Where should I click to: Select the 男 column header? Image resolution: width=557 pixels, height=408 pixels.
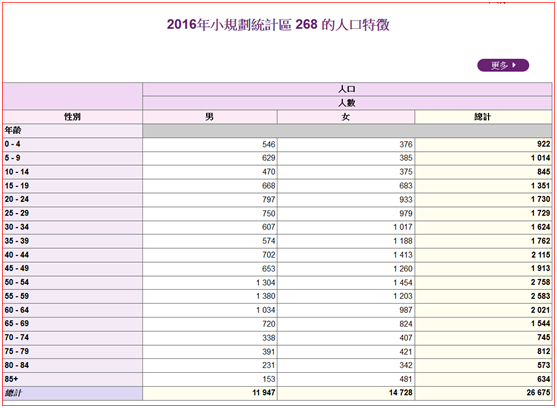click(x=210, y=117)
